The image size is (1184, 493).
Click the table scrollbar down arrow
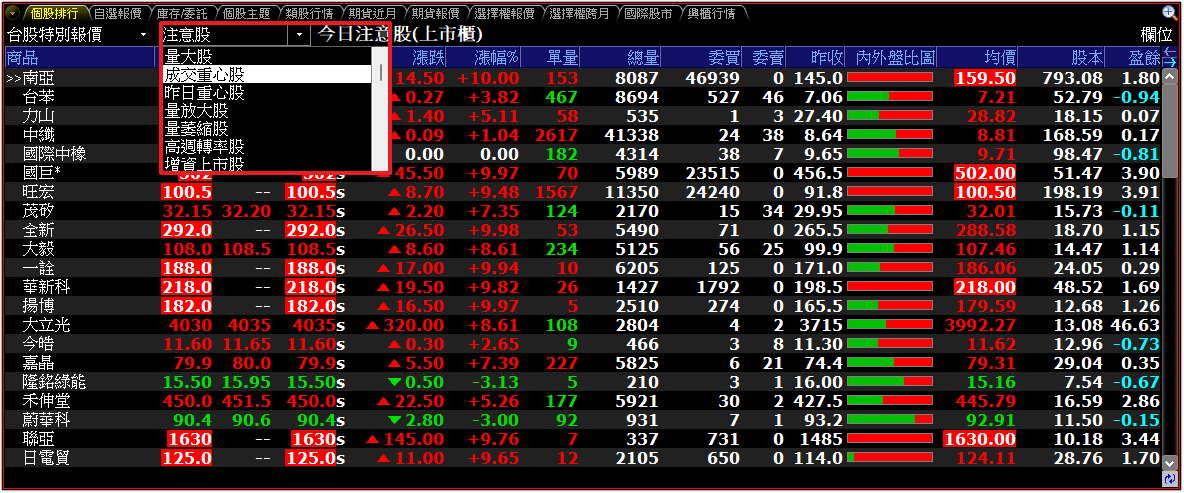coord(1170,462)
